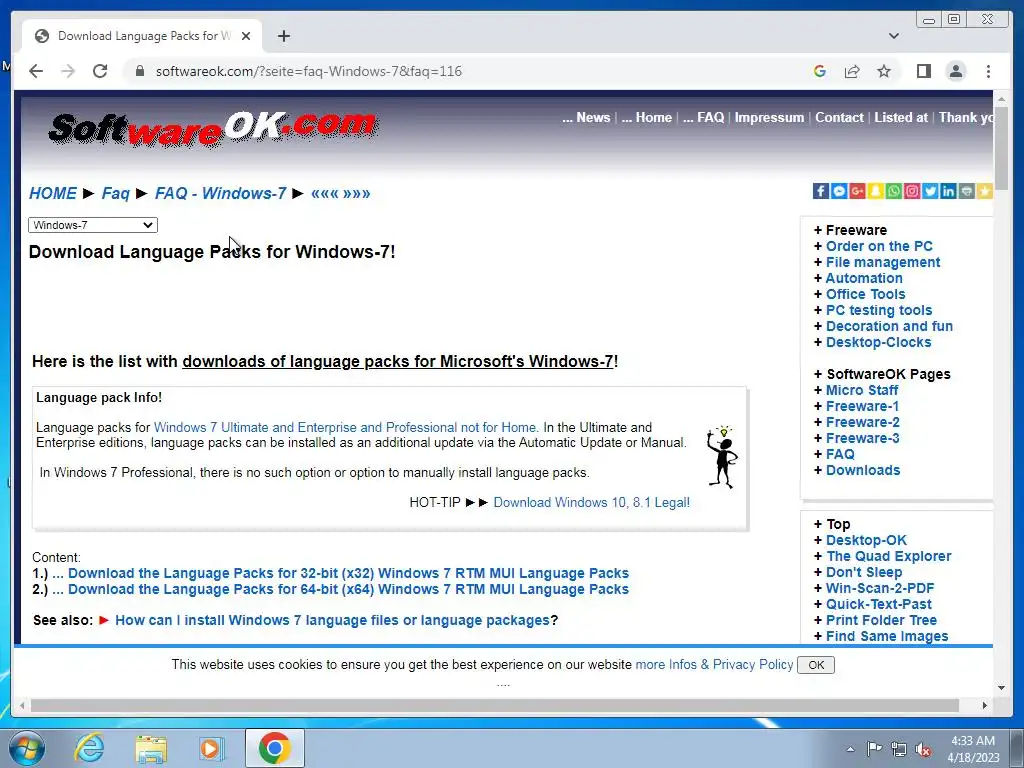Click the horizontal scrollbar right arrow
The image size is (1024, 768).
pos(985,706)
